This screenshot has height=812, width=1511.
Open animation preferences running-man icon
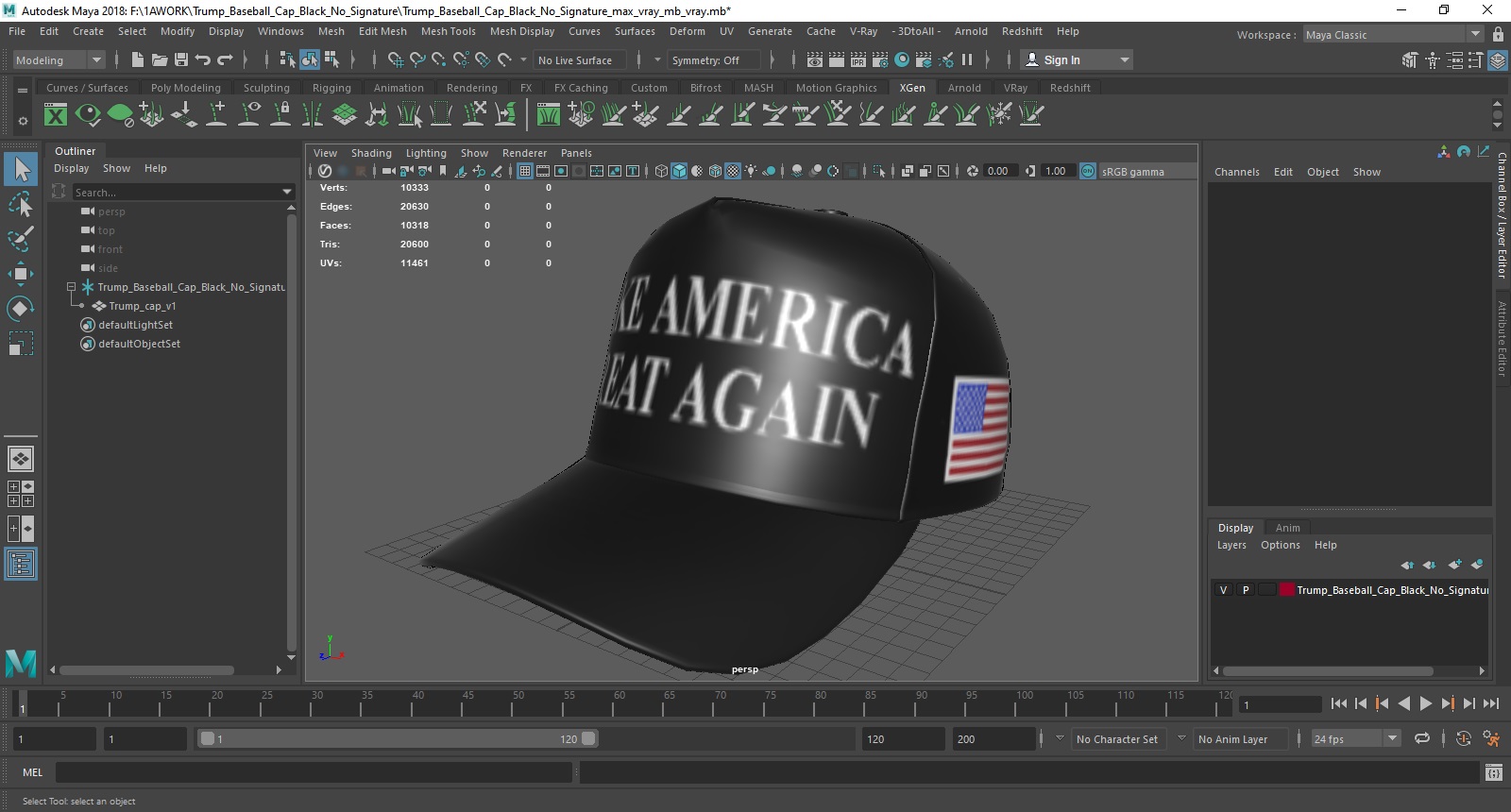tap(1491, 738)
